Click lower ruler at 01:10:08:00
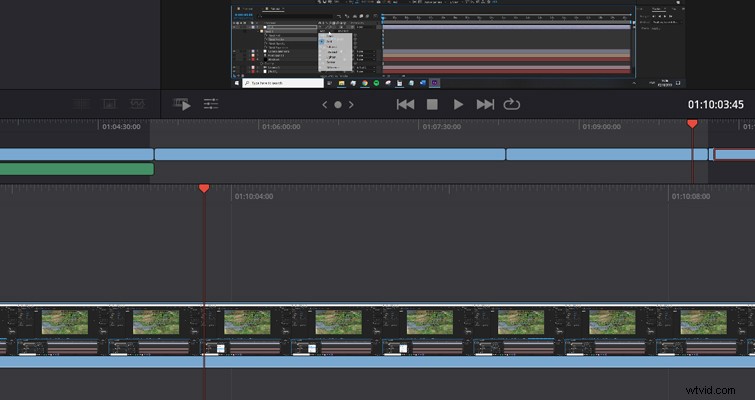 click(691, 196)
